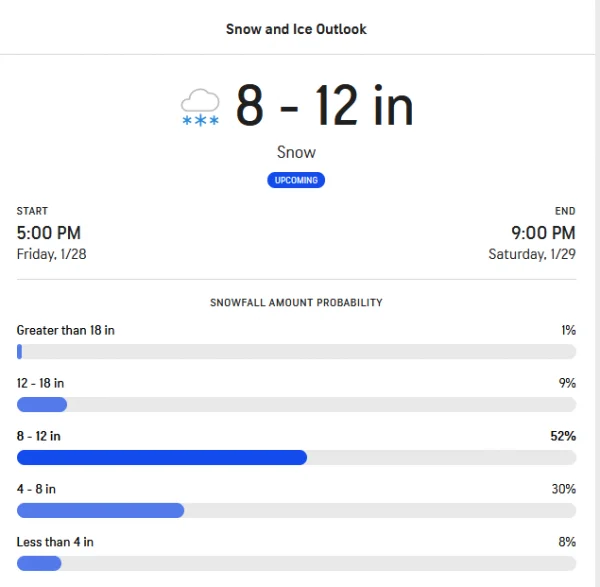Viewport: 600px width, 587px height.
Task: Click the Snowfall Amount Probability label
Action: click(x=296, y=303)
